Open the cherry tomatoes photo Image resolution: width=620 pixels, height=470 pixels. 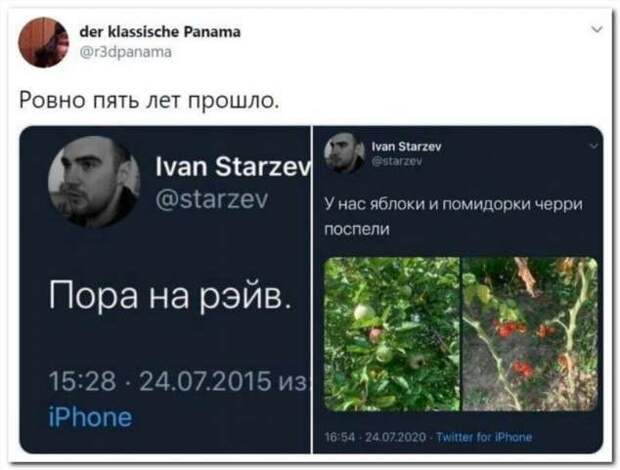click(x=530, y=334)
